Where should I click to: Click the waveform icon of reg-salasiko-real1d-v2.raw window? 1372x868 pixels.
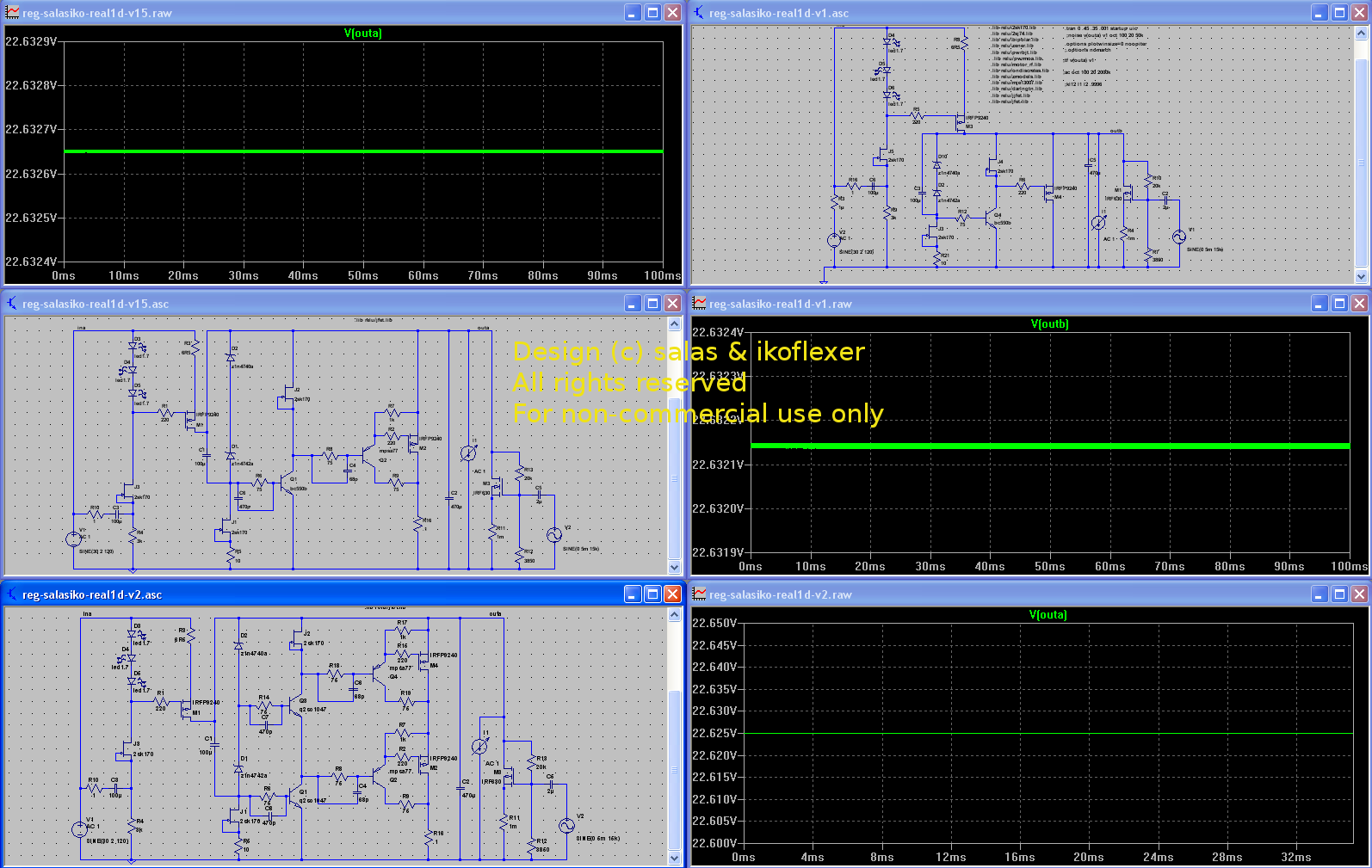[699, 594]
